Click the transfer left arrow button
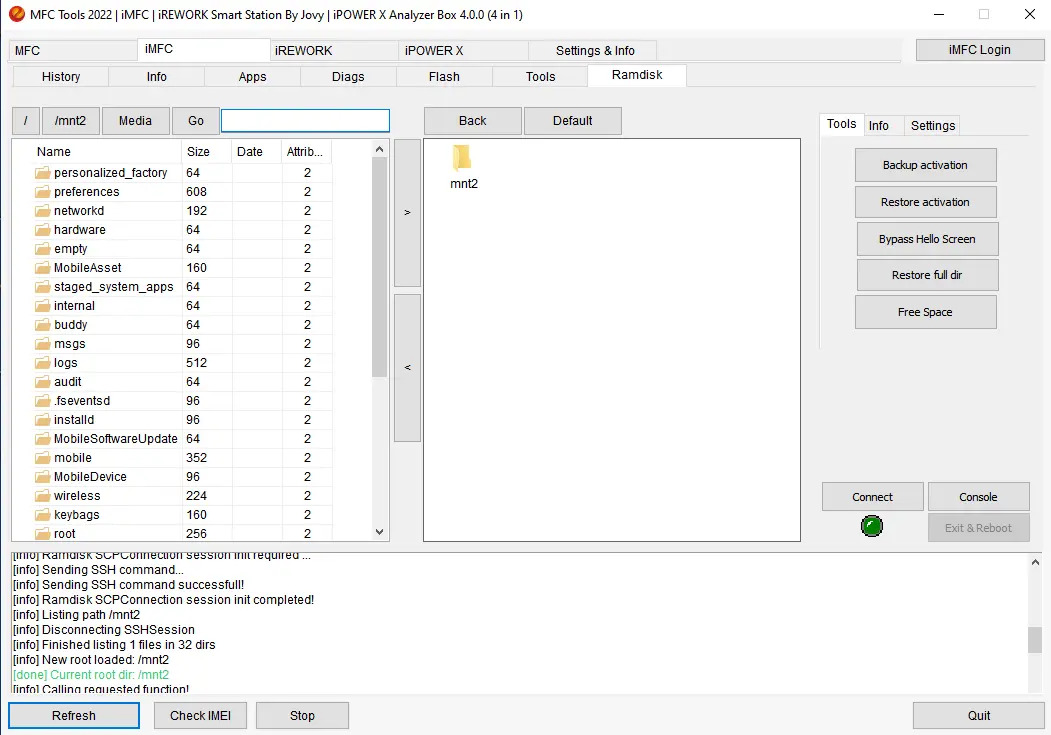Viewport: 1051px width, 735px height. 408,367
